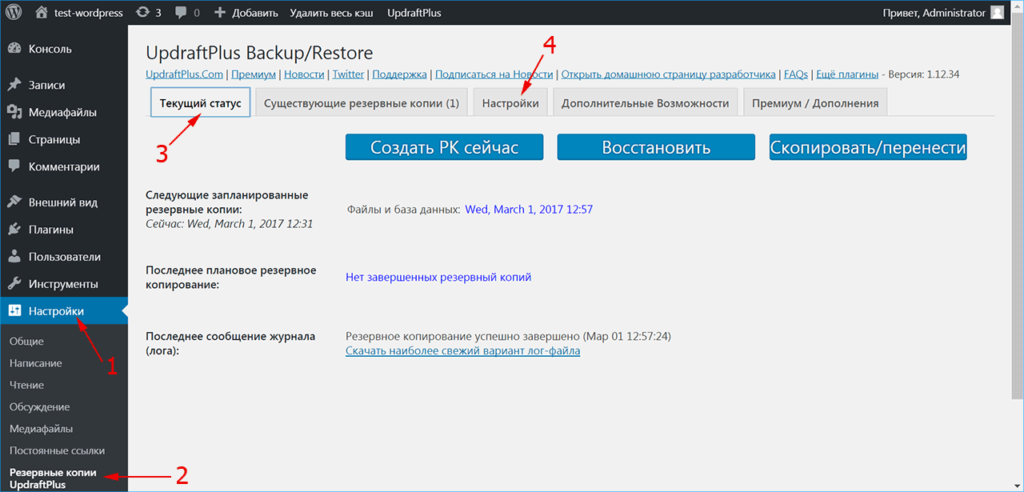Open the test-wordpress home site icon
This screenshot has width=1024, height=492.
[x=42, y=12]
